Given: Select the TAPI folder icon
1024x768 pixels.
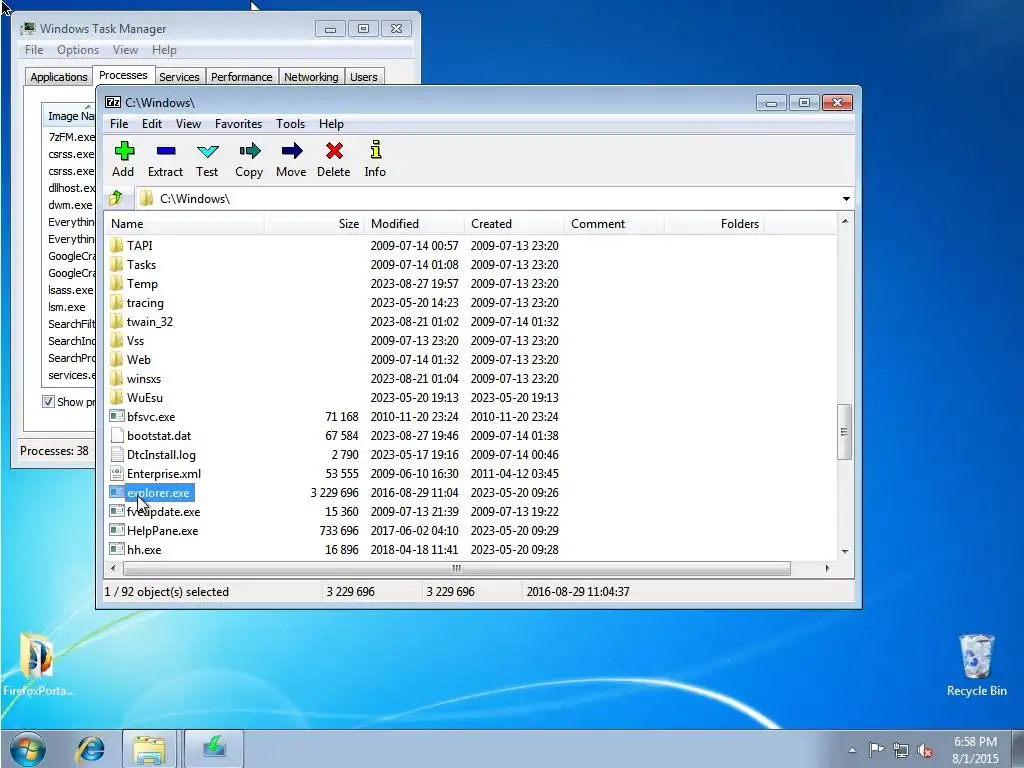Looking at the screenshot, I should (117, 246).
